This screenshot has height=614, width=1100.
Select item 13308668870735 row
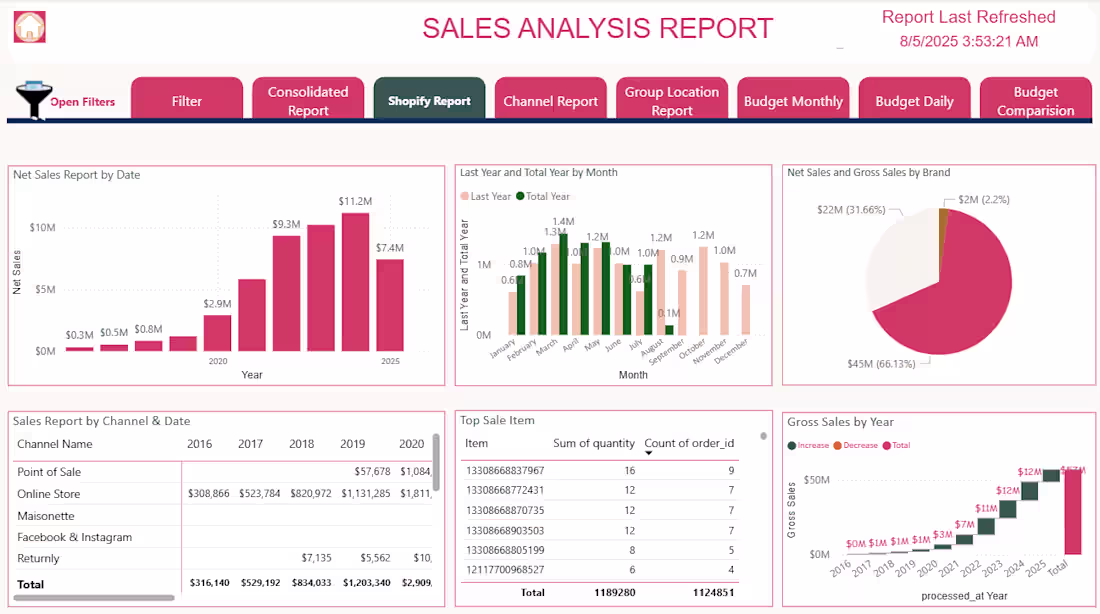click(x=600, y=511)
